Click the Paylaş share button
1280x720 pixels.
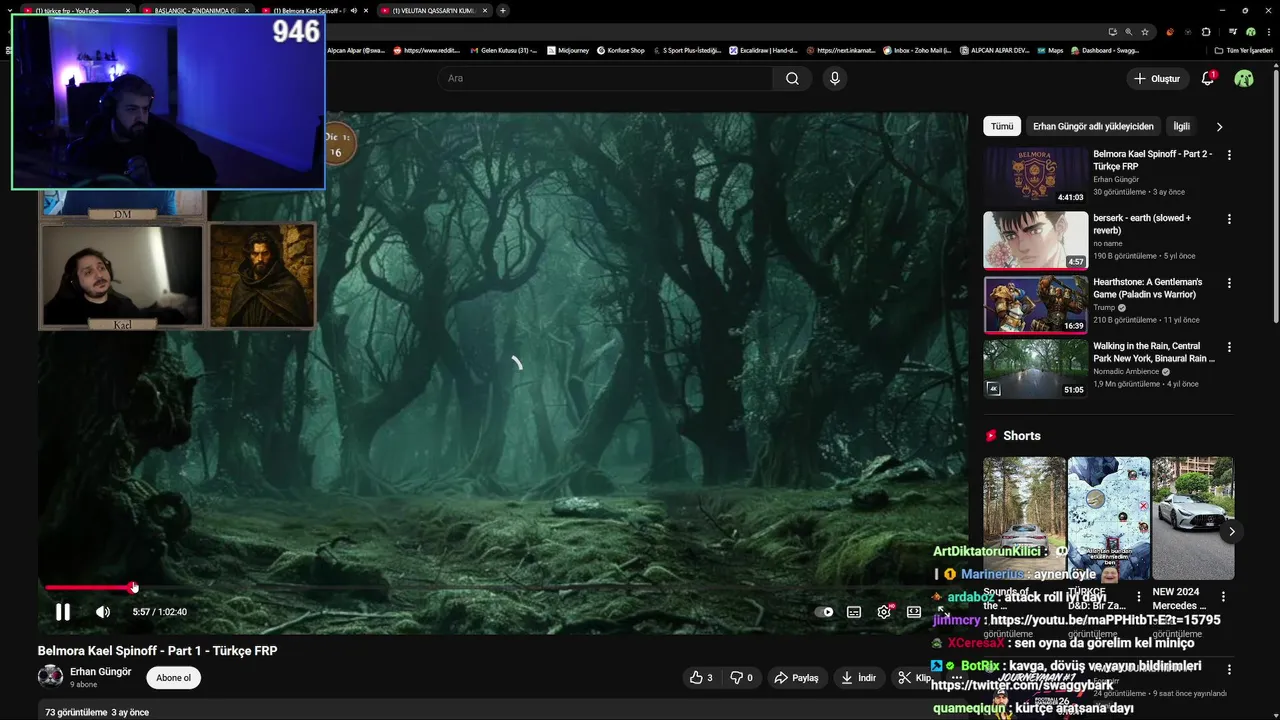point(797,677)
